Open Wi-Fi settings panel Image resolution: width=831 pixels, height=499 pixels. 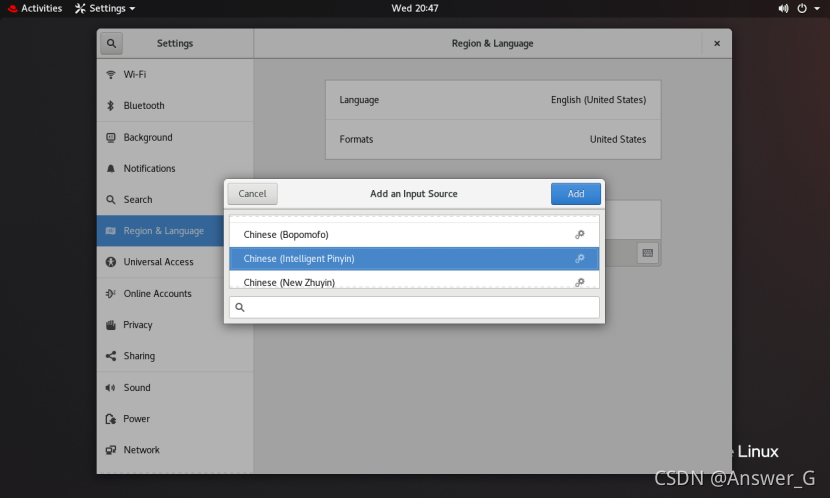[x=175, y=75]
